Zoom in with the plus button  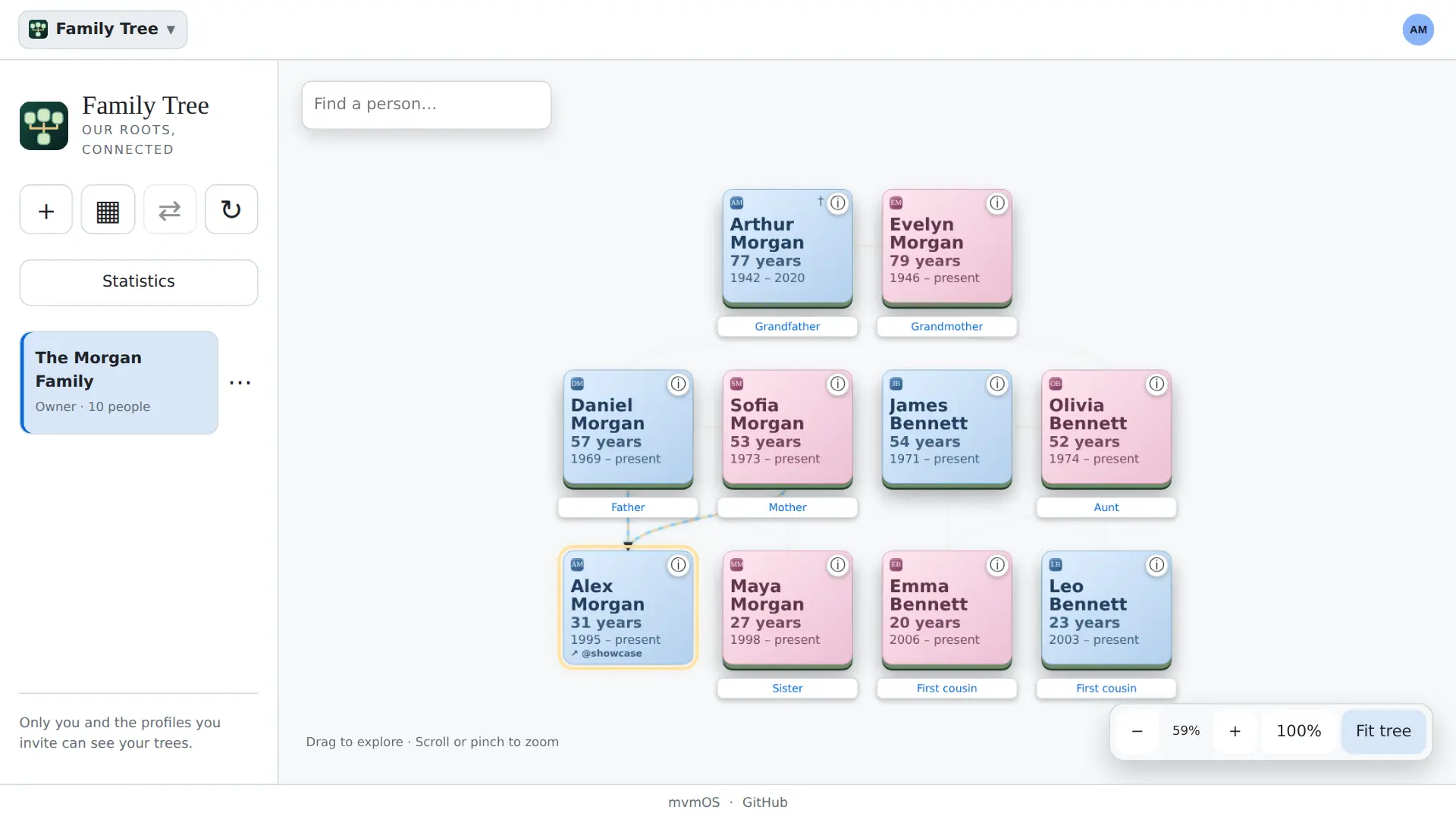click(1235, 731)
